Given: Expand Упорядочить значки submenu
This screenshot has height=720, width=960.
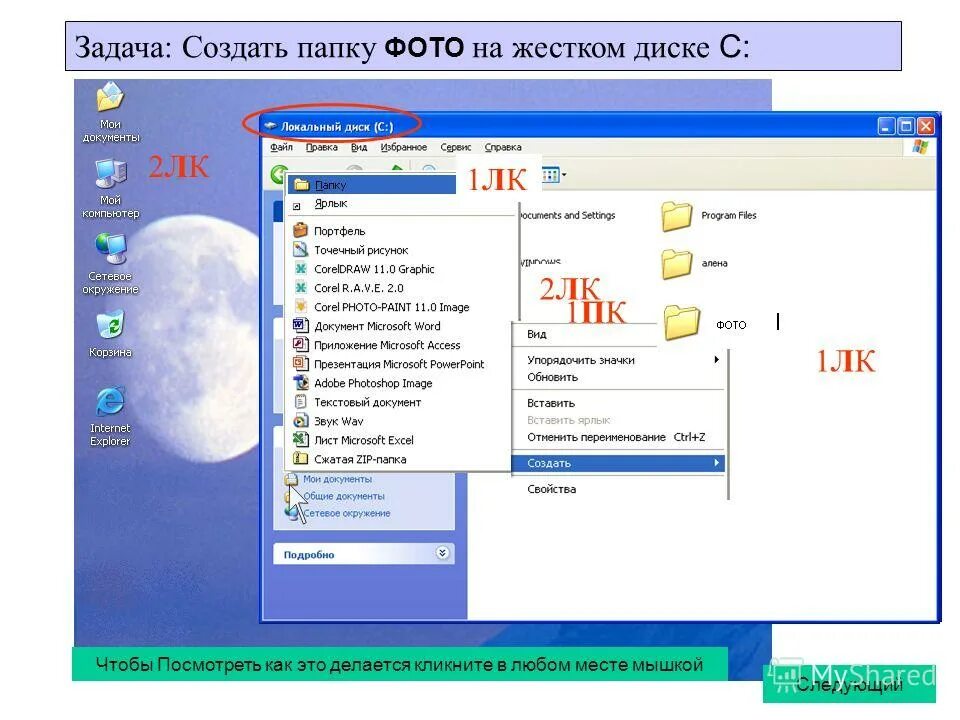Looking at the screenshot, I should tap(618, 360).
